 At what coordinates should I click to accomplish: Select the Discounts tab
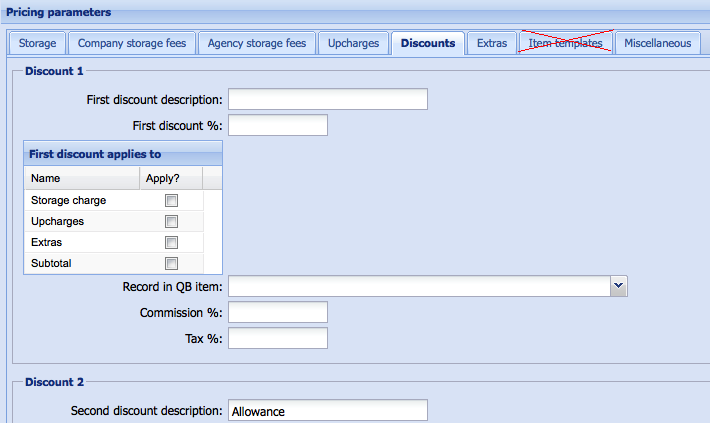pos(427,43)
